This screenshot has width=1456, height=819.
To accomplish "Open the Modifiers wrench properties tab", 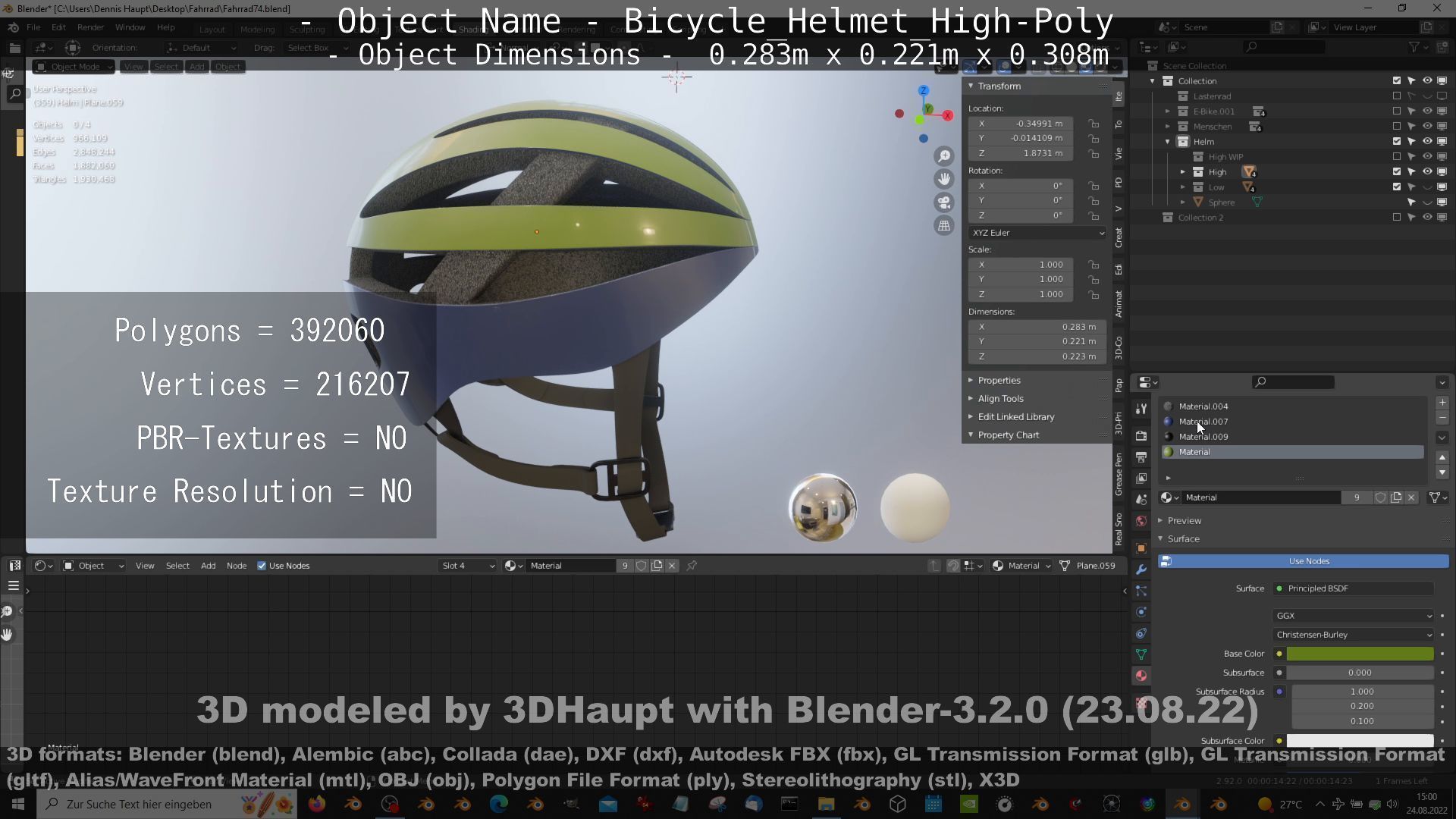I will pyautogui.click(x=1141, y=570).
